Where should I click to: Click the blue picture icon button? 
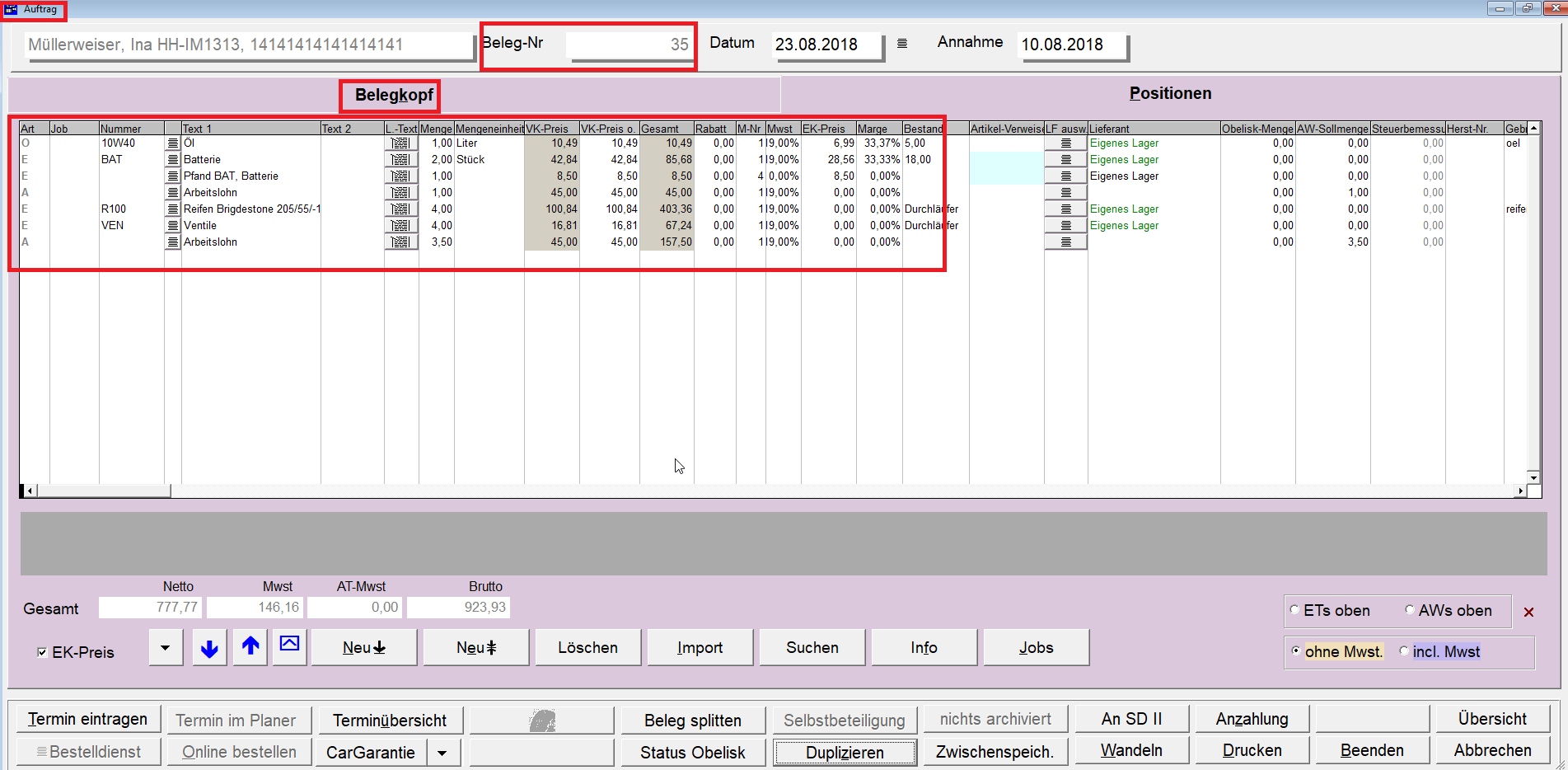click(x=289, y=648)
